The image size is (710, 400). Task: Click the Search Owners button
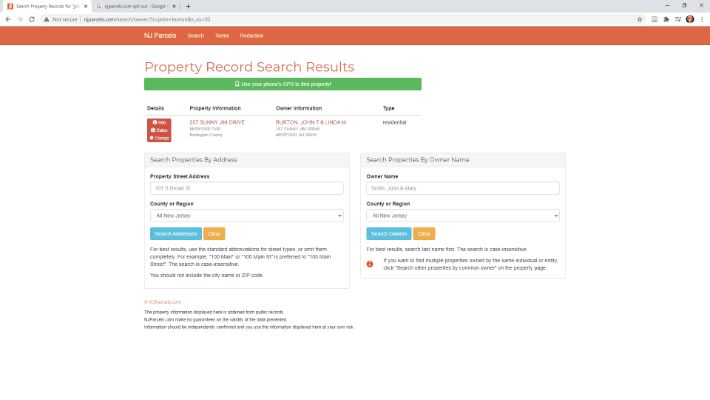coord(389,234)
